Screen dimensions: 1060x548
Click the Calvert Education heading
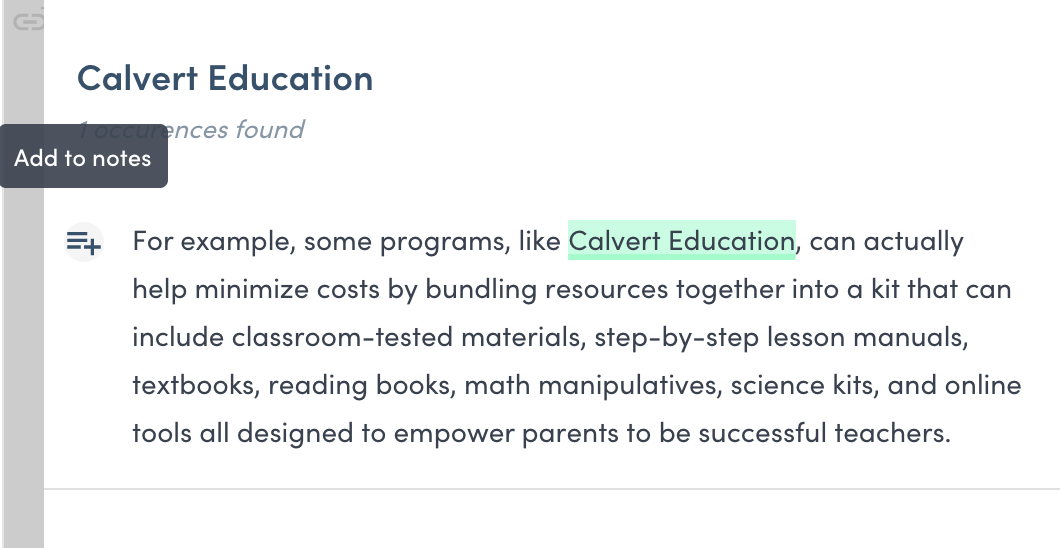tap(225, 78)
